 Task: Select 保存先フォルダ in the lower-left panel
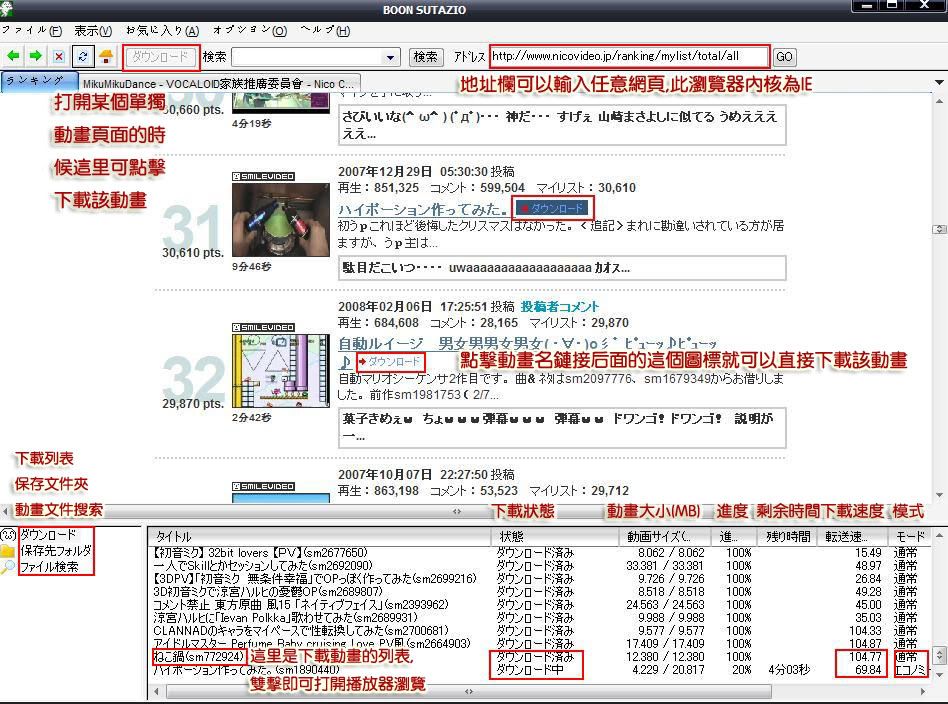[x=56, y=550]
